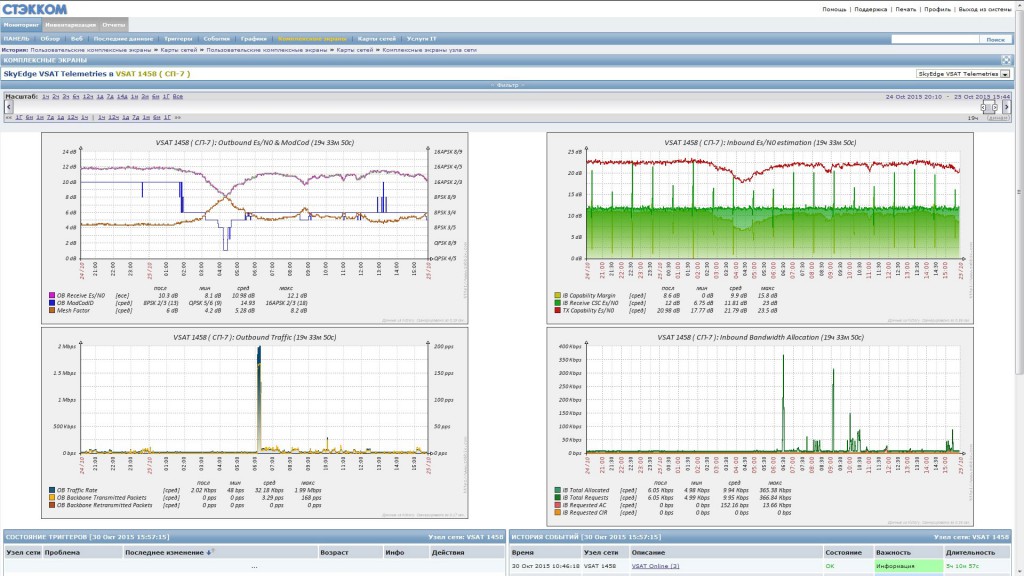The width and height of the screenshot is (1024, 576).
Task: Click Выход из системы to log out
Action: click(x=985, y=9)
